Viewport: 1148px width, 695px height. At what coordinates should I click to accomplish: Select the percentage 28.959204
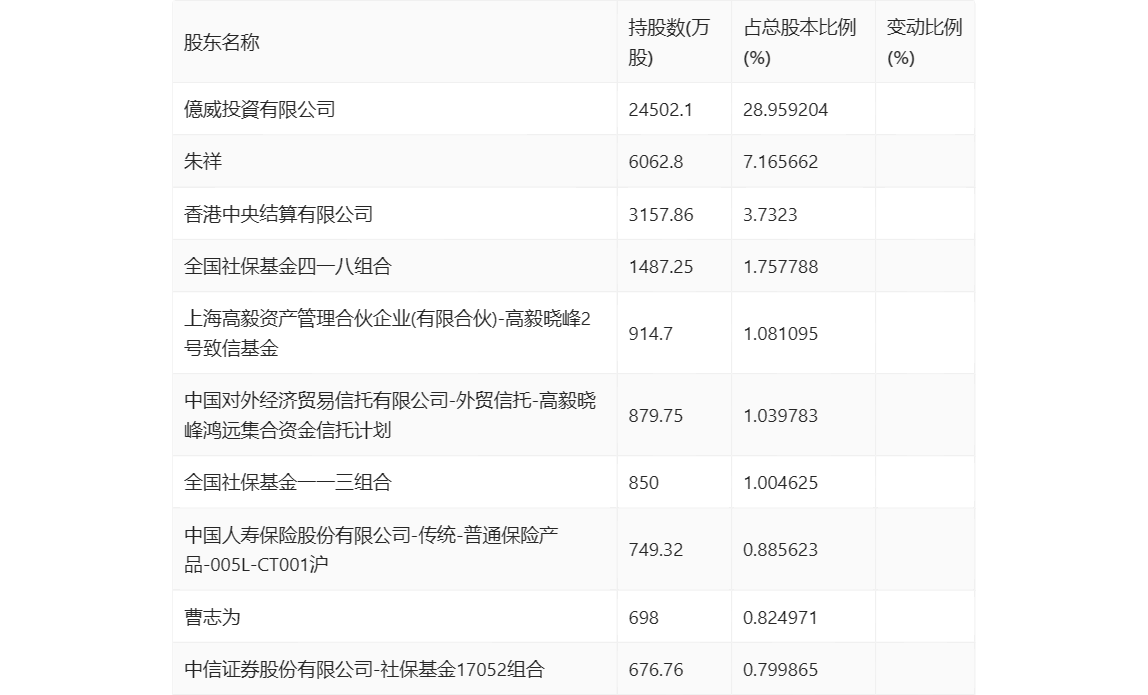click(786, 110)
